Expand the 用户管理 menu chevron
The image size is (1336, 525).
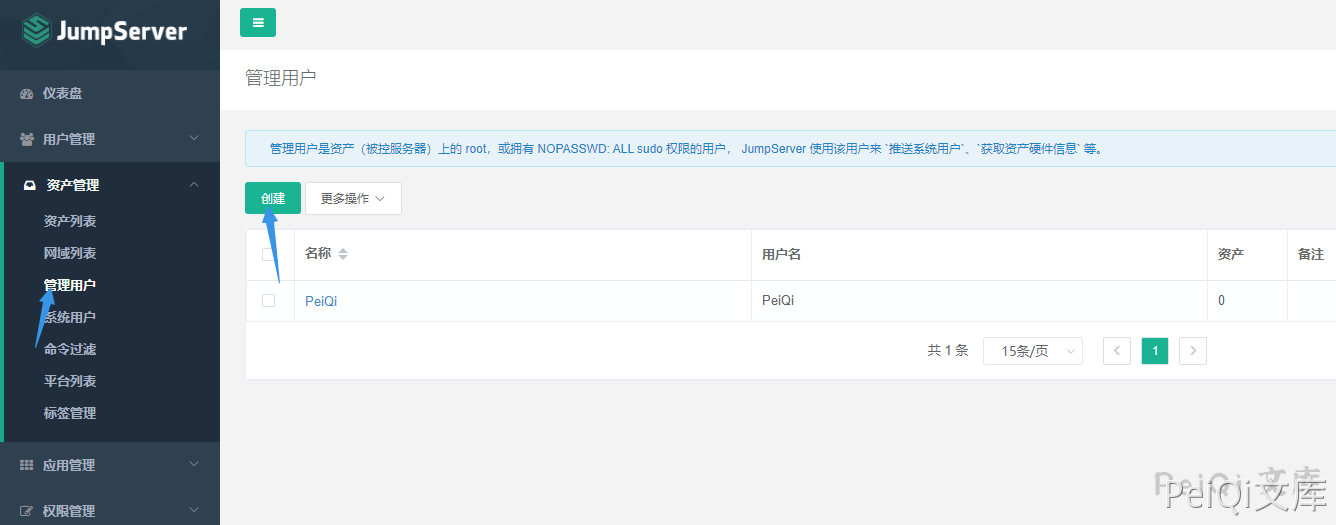[194, 139]
